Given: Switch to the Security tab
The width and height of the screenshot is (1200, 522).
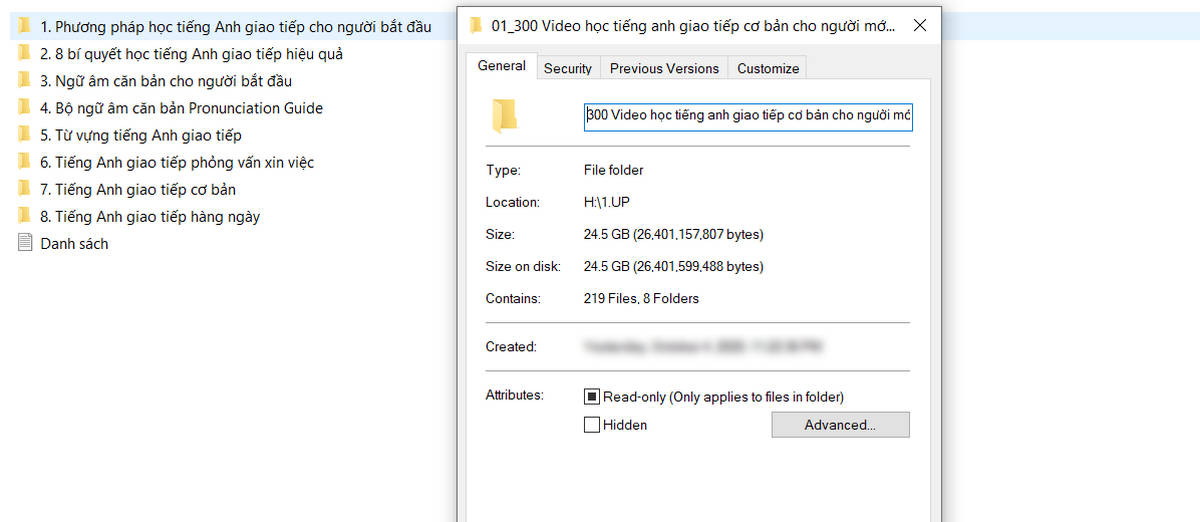Looking at the screenshot, I should tap(568, 68).
